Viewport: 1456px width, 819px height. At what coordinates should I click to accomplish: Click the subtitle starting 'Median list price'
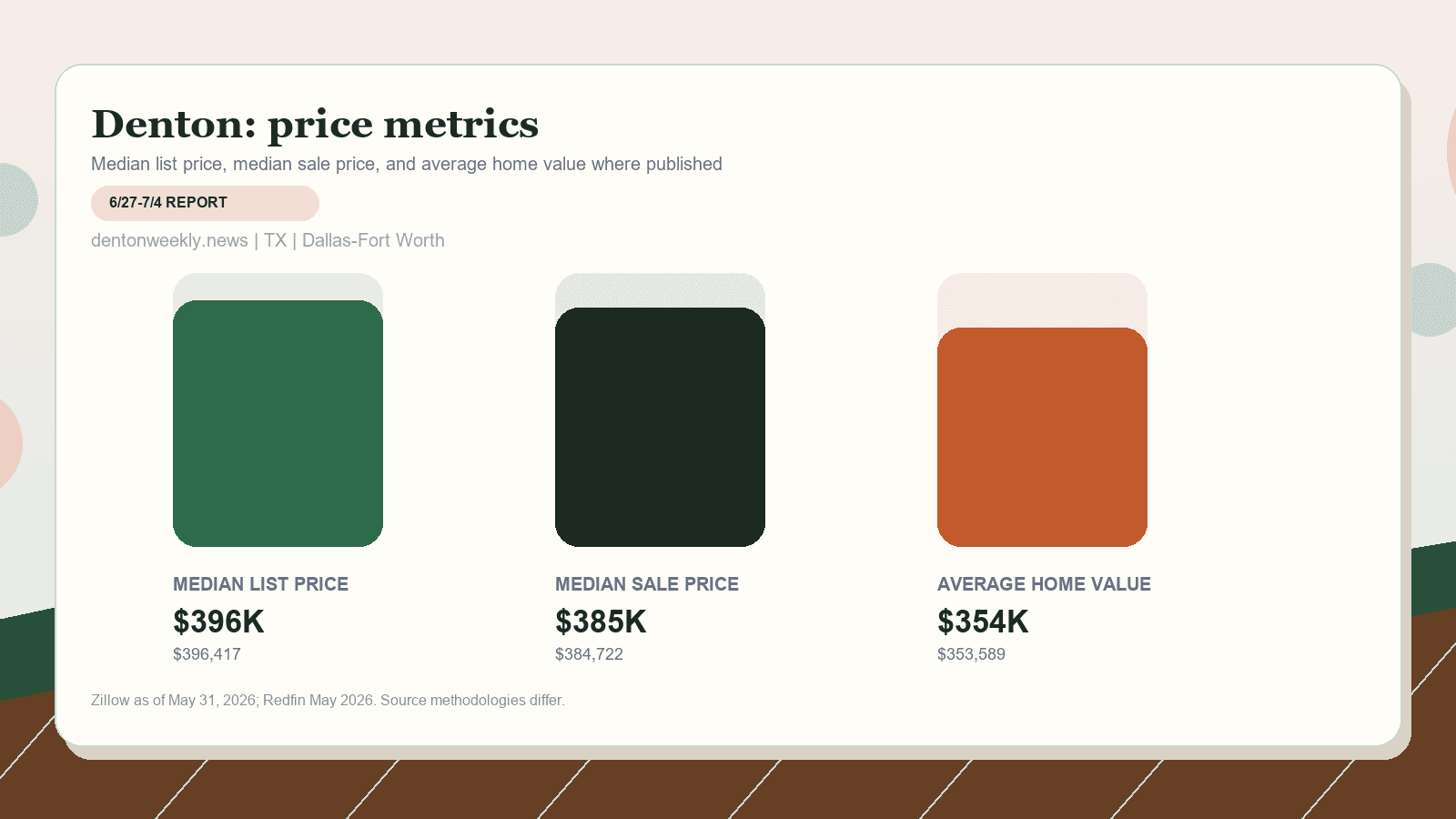(407, 164)
